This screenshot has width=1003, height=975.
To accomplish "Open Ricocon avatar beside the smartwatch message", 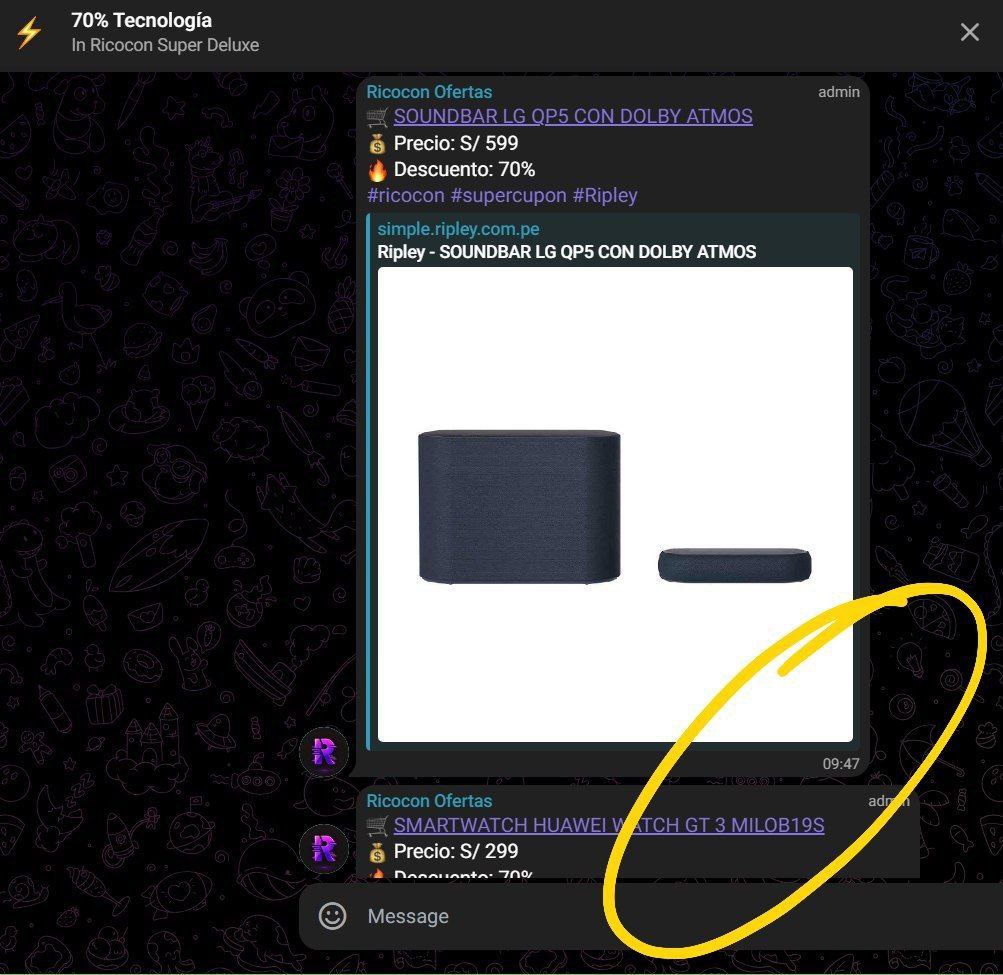I will coord(324,849).
